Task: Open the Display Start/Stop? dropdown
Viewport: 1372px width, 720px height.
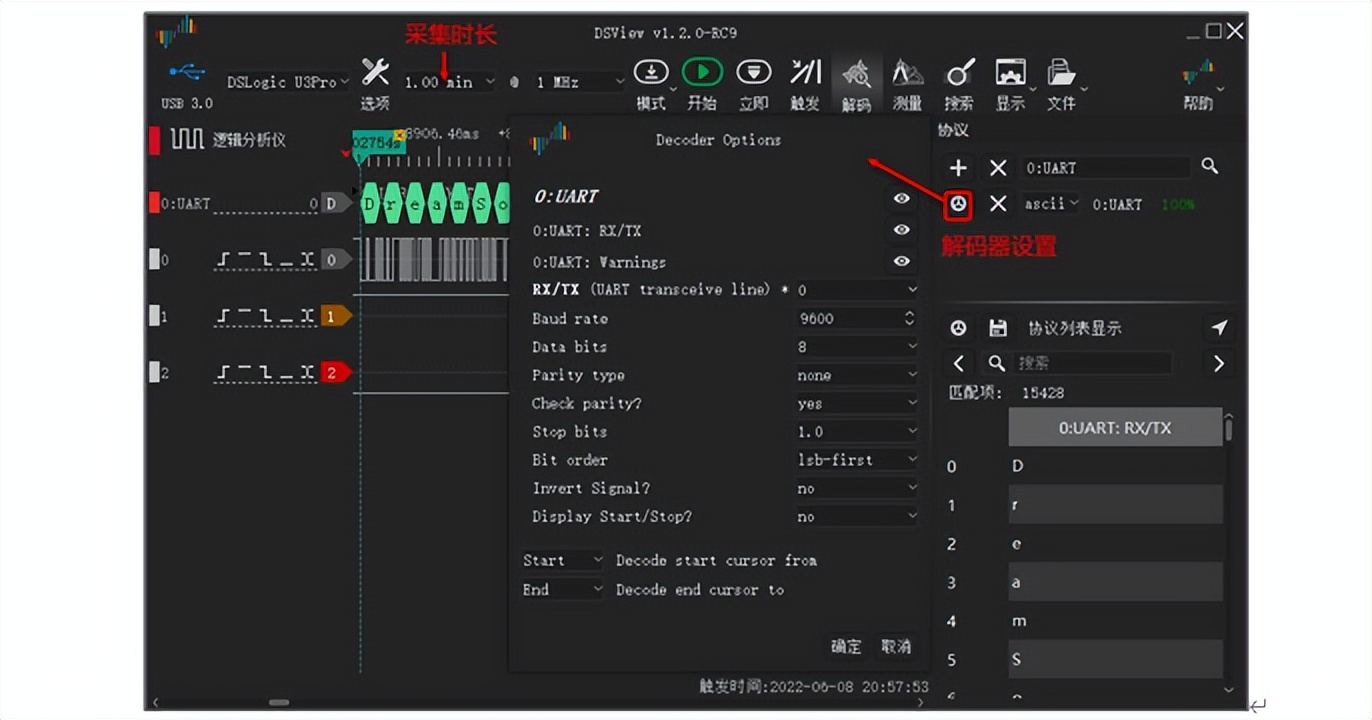Action: pyautogui.click(x=857, y=516)
